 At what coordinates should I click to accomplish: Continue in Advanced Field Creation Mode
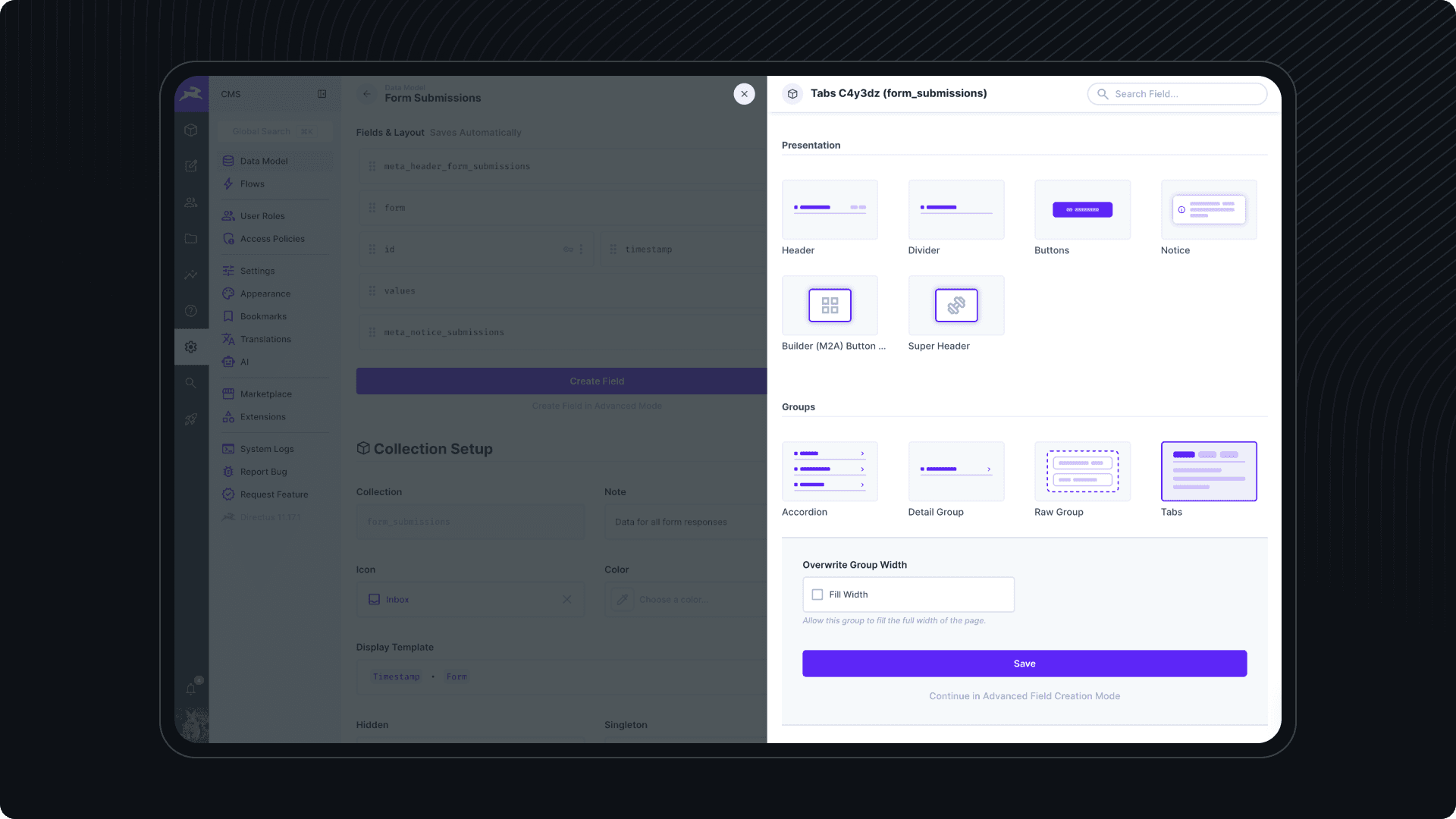pyautogui.click(x=1025, y=696)
